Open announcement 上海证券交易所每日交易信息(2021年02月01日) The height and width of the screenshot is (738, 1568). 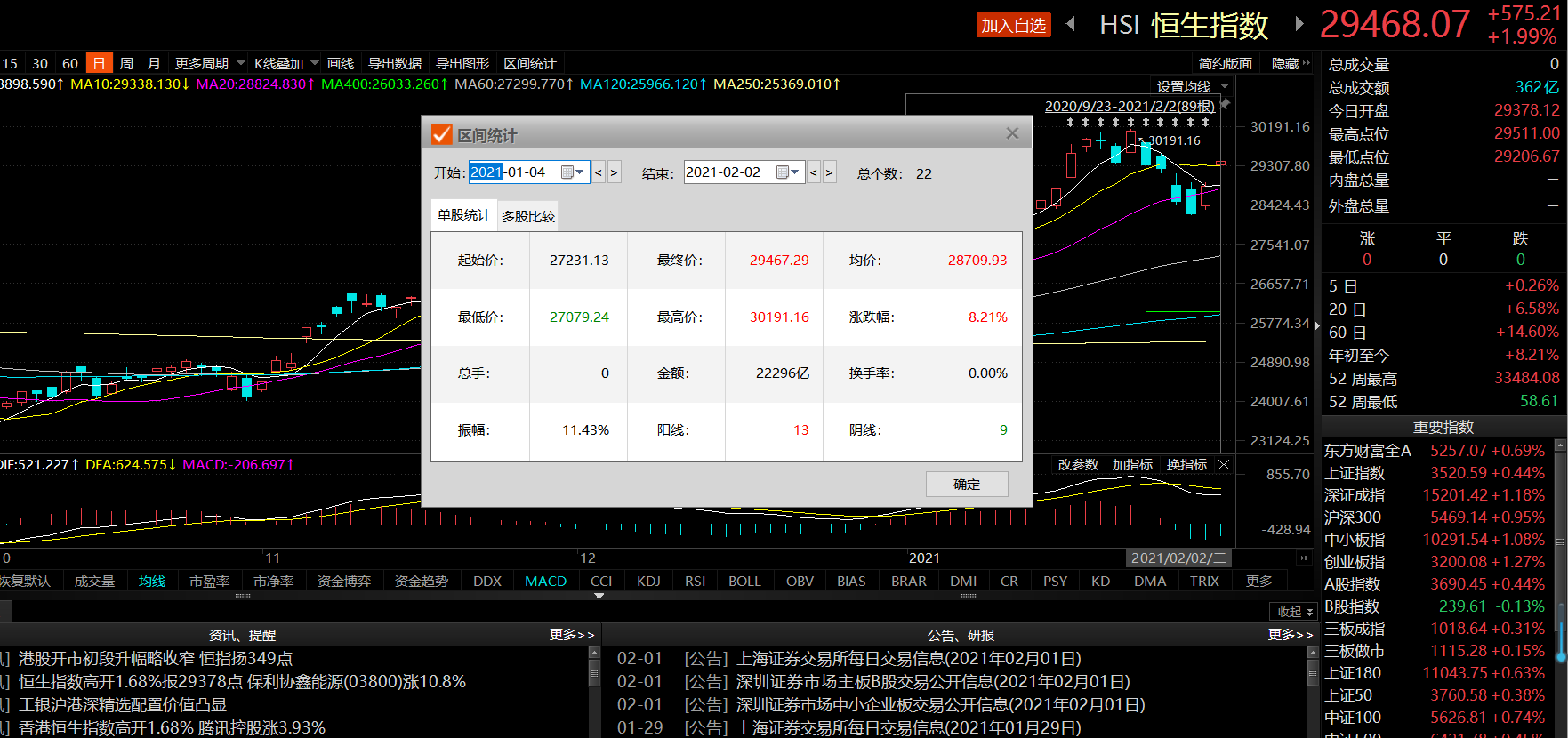click(x=909, y=659)
